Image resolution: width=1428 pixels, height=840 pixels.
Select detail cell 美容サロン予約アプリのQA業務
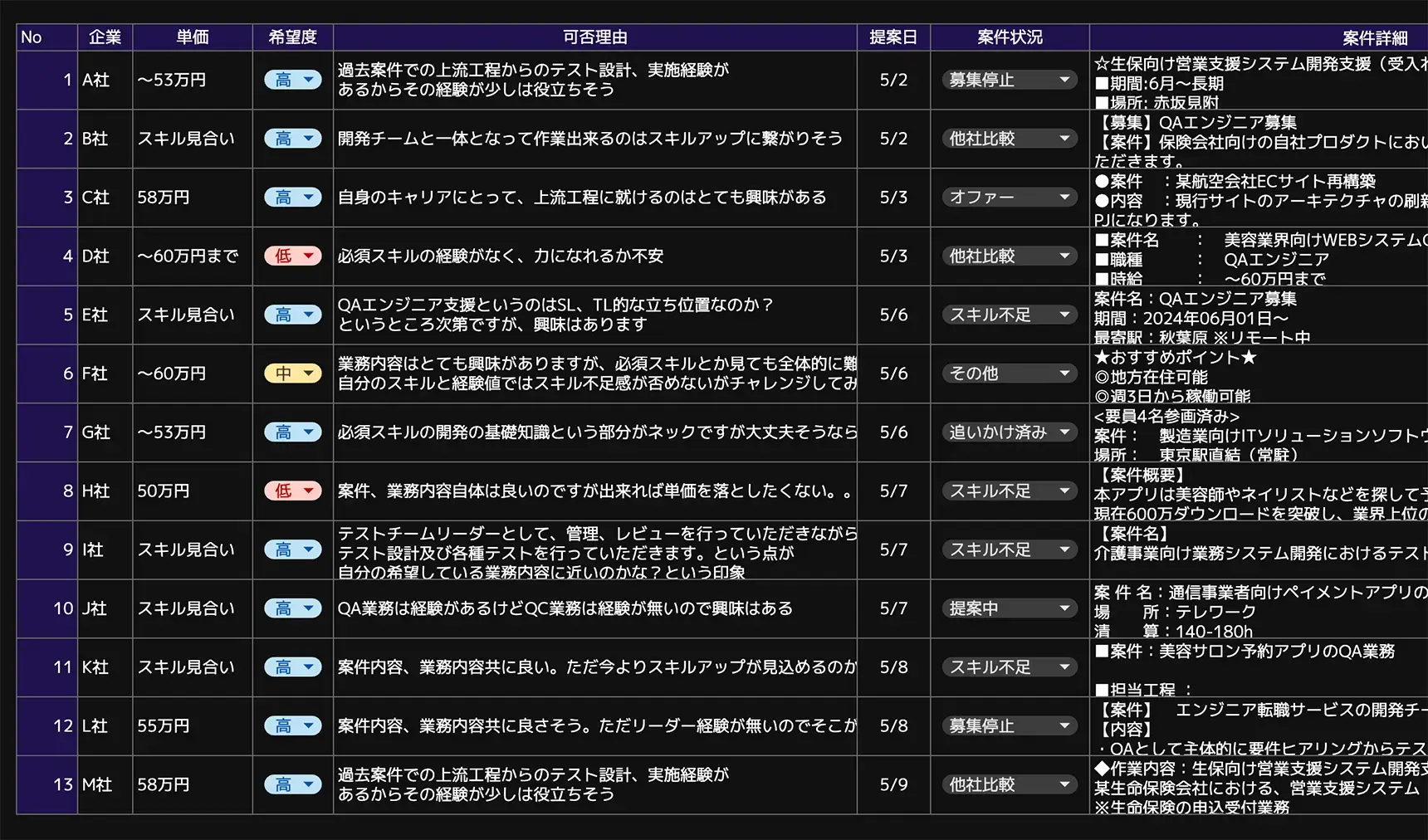point(1259,667)
